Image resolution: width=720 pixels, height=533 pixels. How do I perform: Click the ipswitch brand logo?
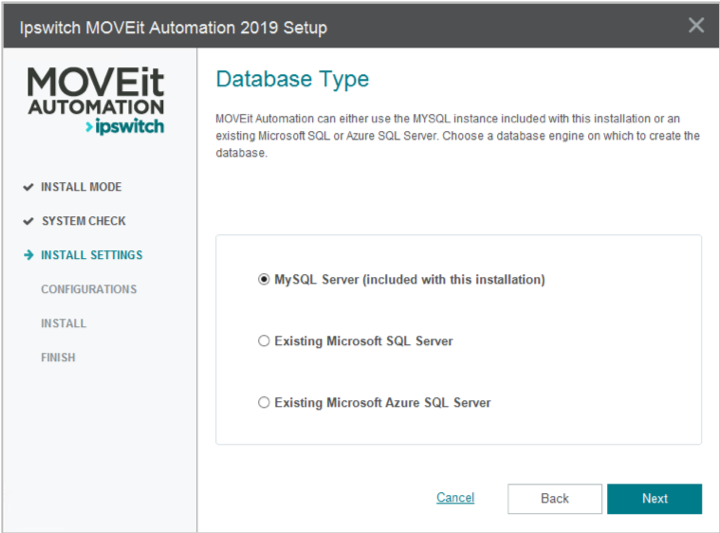(124, 127)
